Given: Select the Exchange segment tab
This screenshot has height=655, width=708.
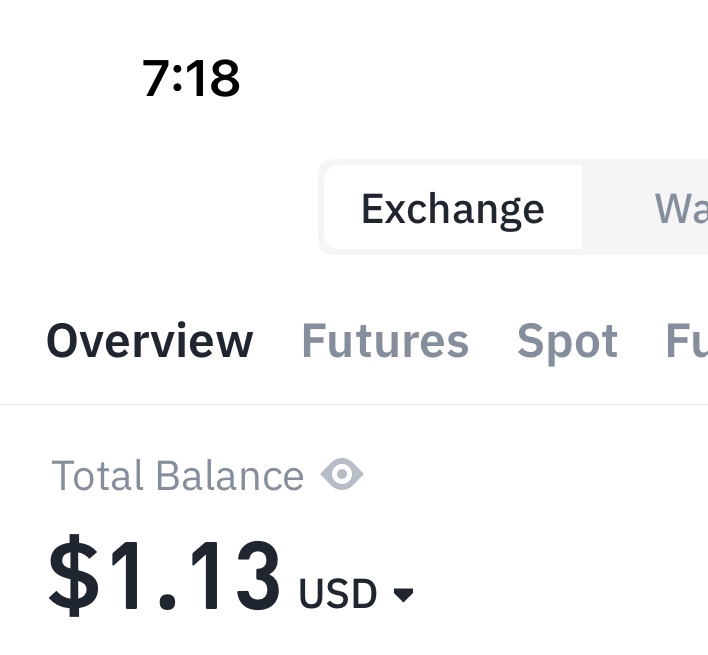Looking at the screenshot, I should pyautogui.click(x=453, y=209).
